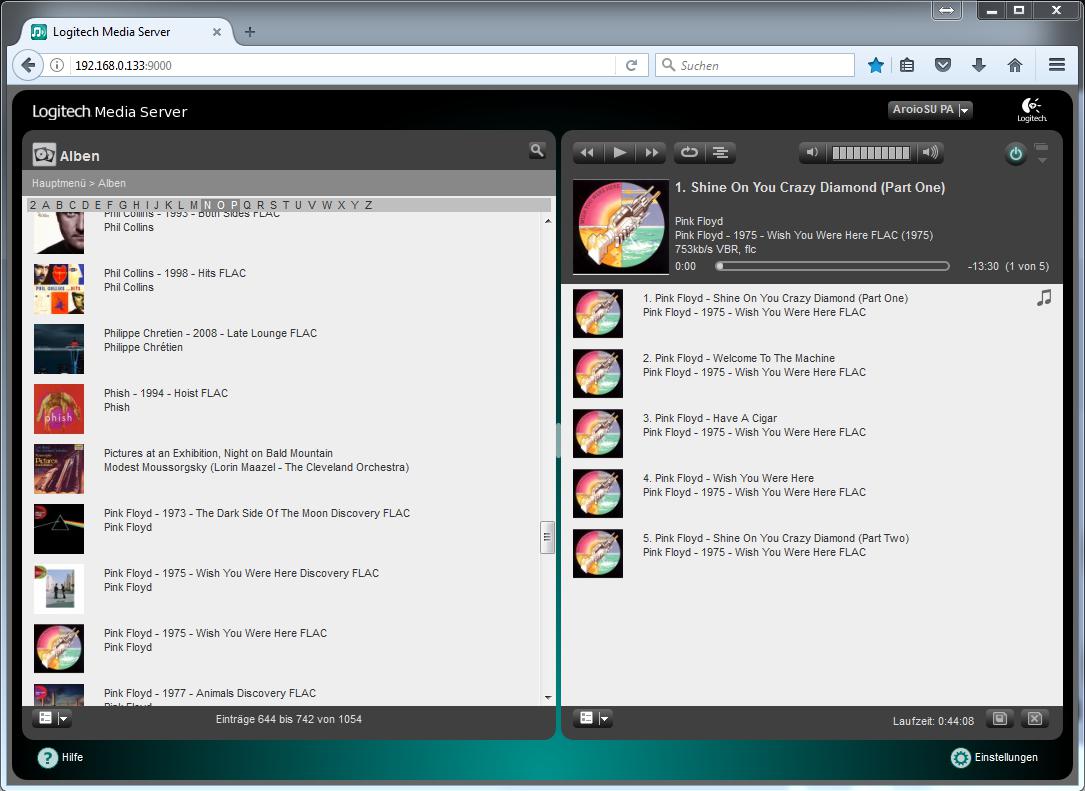The width and height of the screenshot is (1085, 791).
Task: Select track 2 Welcome To The Machine
Action: click(738, 358)
